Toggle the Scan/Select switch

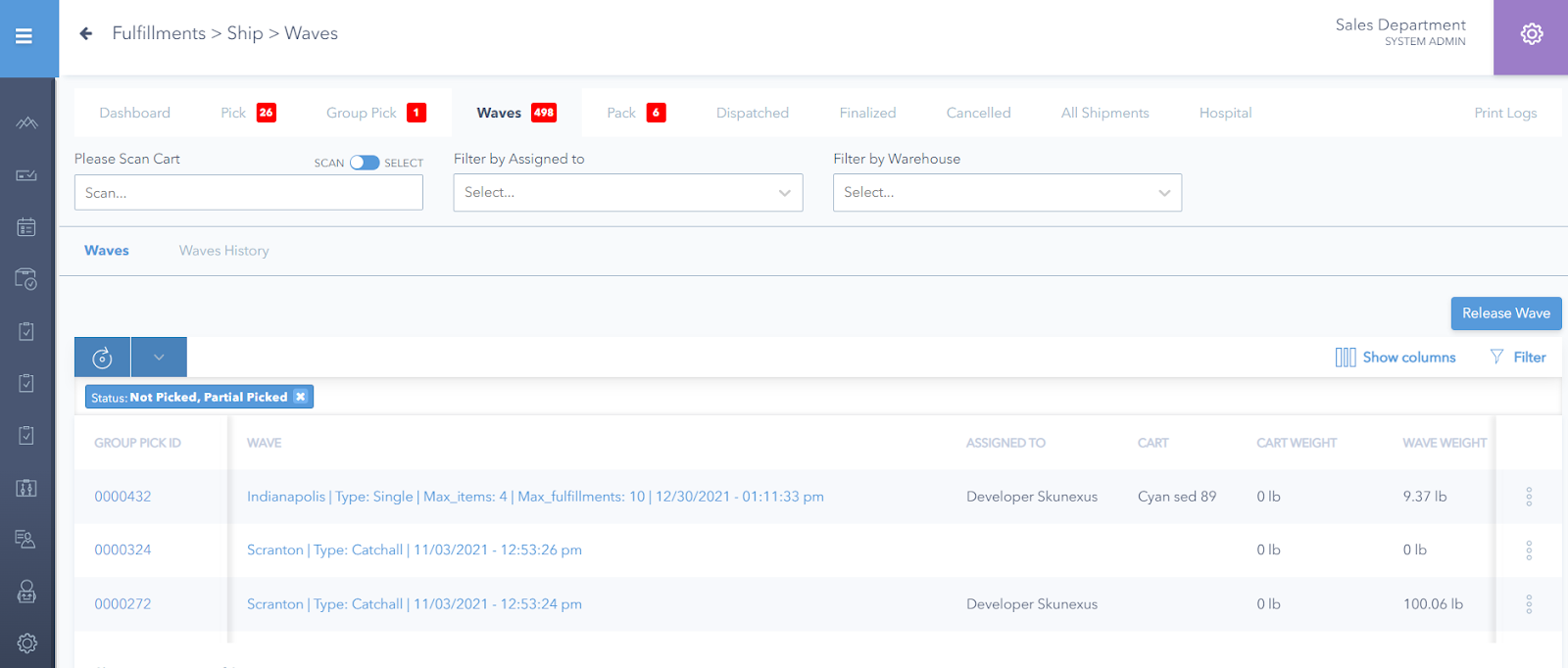(365, 163)
